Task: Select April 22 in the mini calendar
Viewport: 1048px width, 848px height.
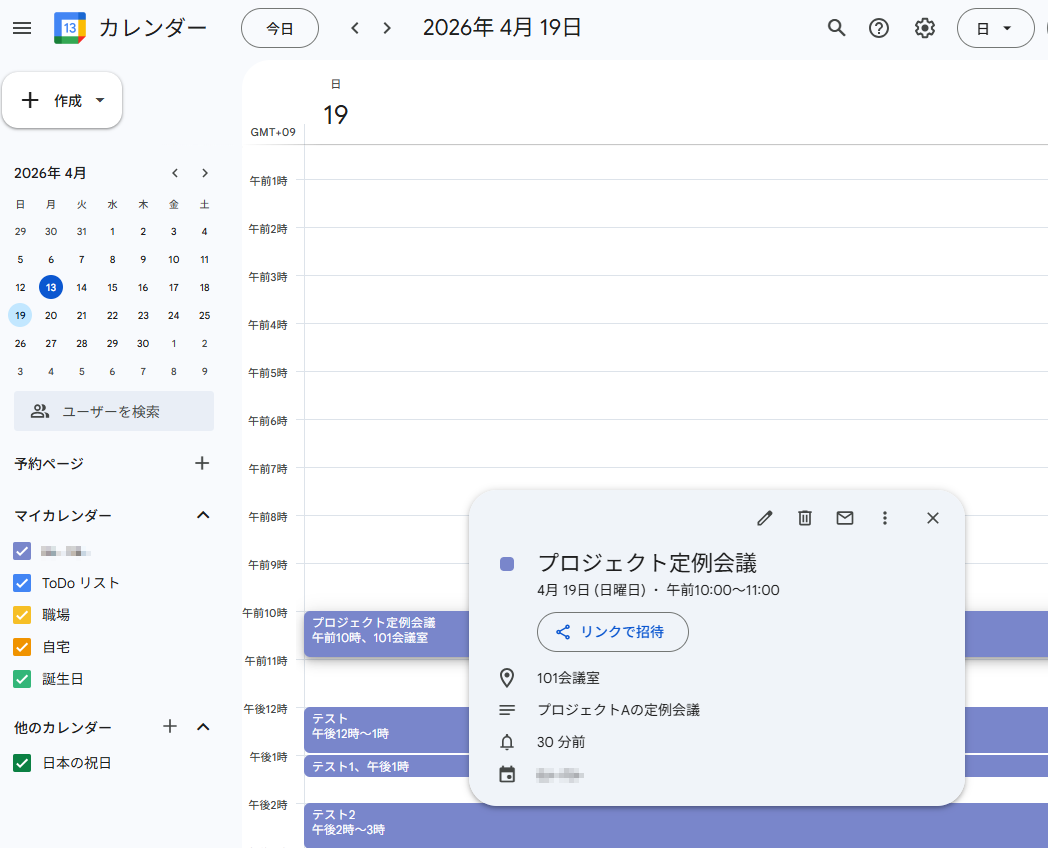Action: 112,315
